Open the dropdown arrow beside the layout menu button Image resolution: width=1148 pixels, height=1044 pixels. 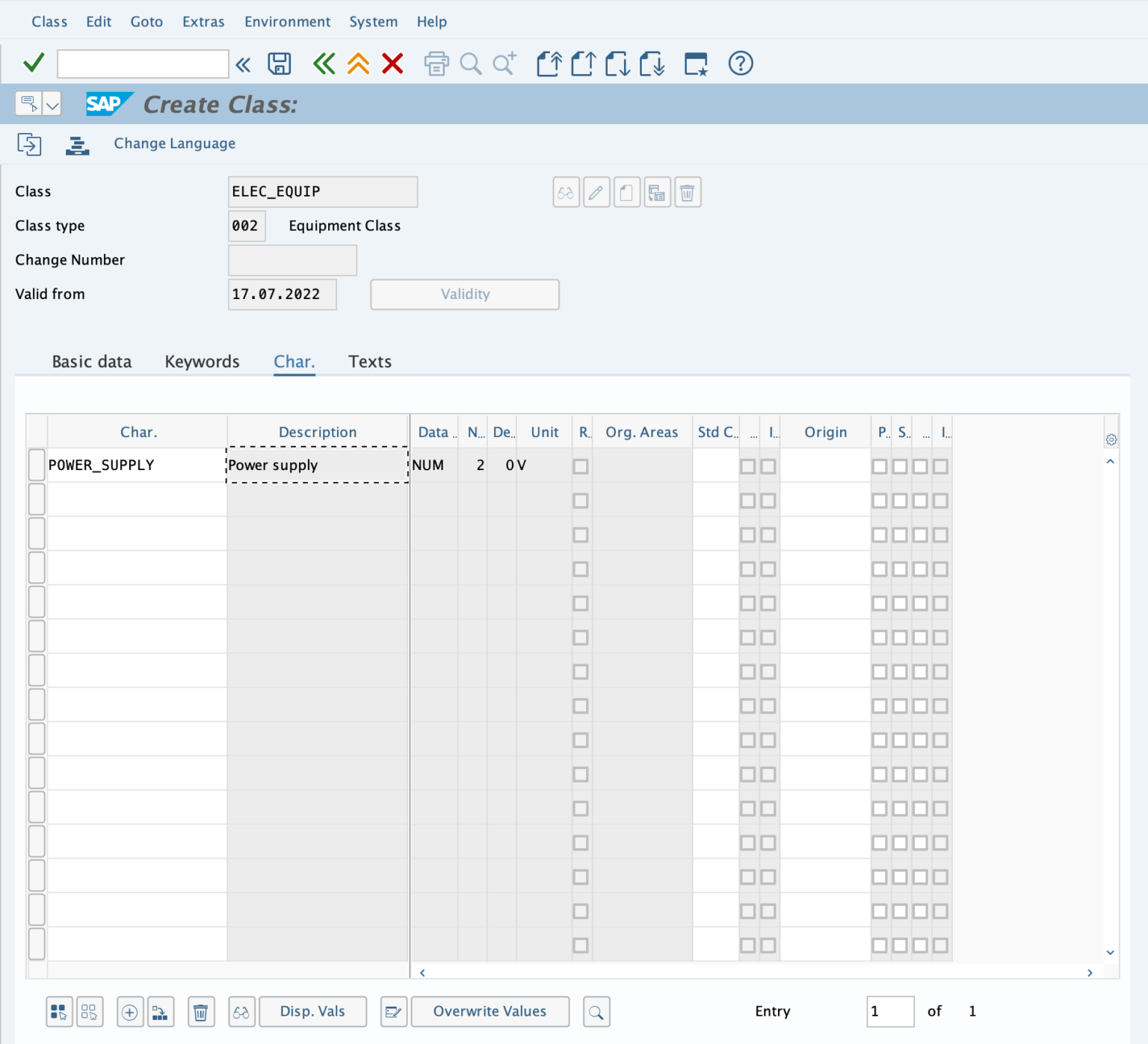(x=52, y=104)
